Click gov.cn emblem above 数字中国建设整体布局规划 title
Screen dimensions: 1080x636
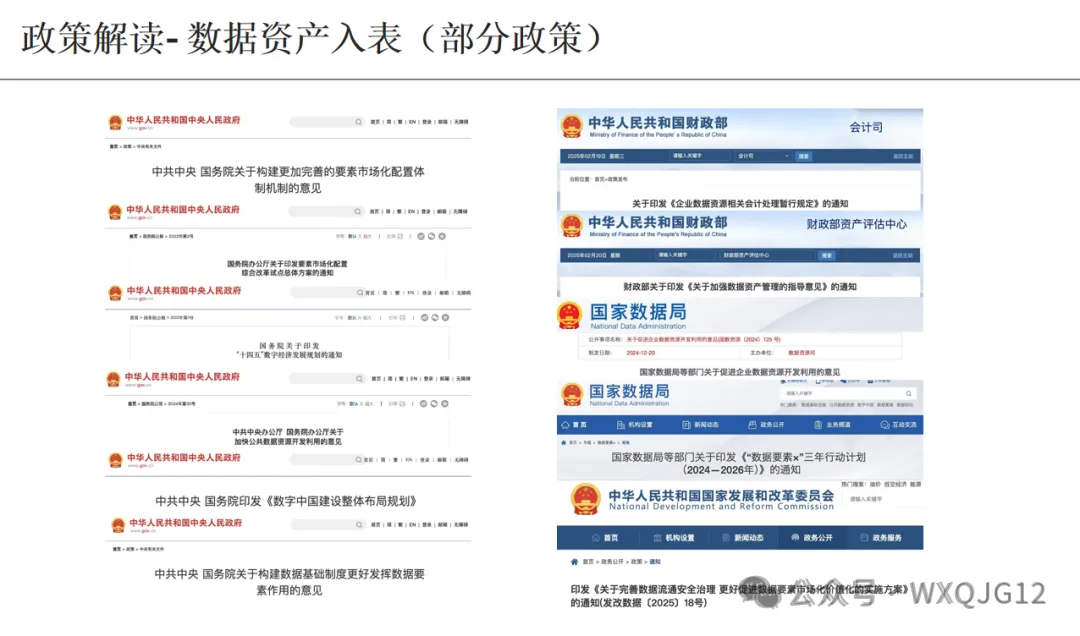click(115, 460)
